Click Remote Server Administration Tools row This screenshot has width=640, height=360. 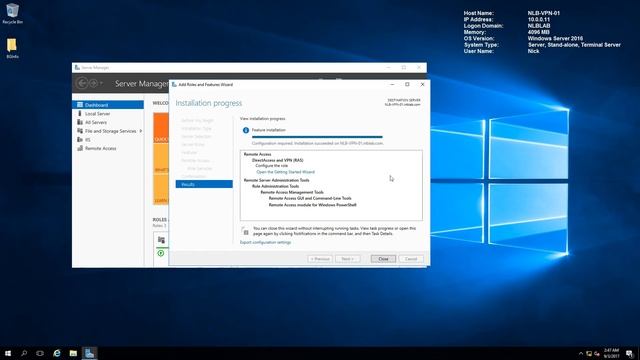click(276, 180)
